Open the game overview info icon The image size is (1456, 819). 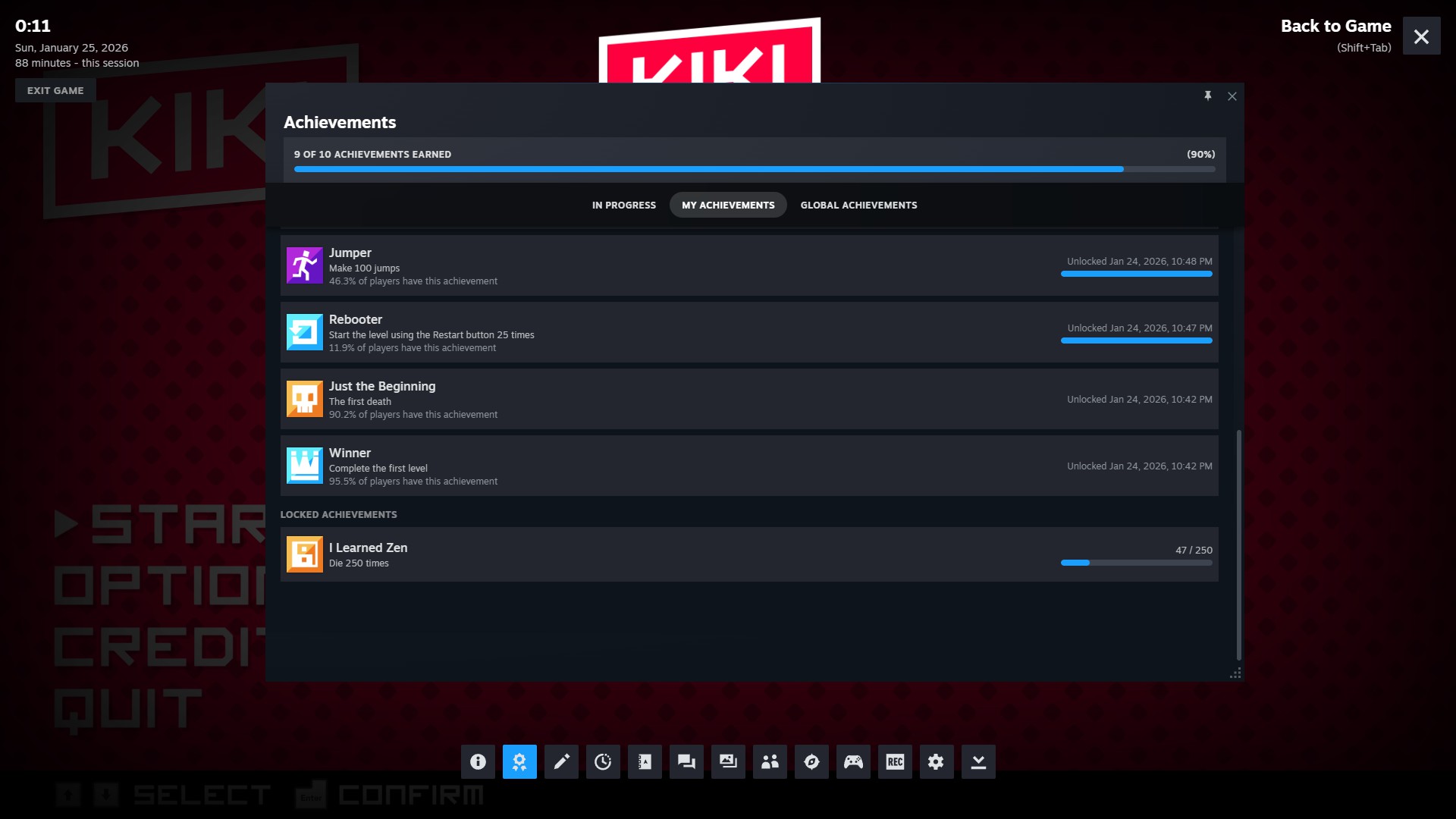478,761
